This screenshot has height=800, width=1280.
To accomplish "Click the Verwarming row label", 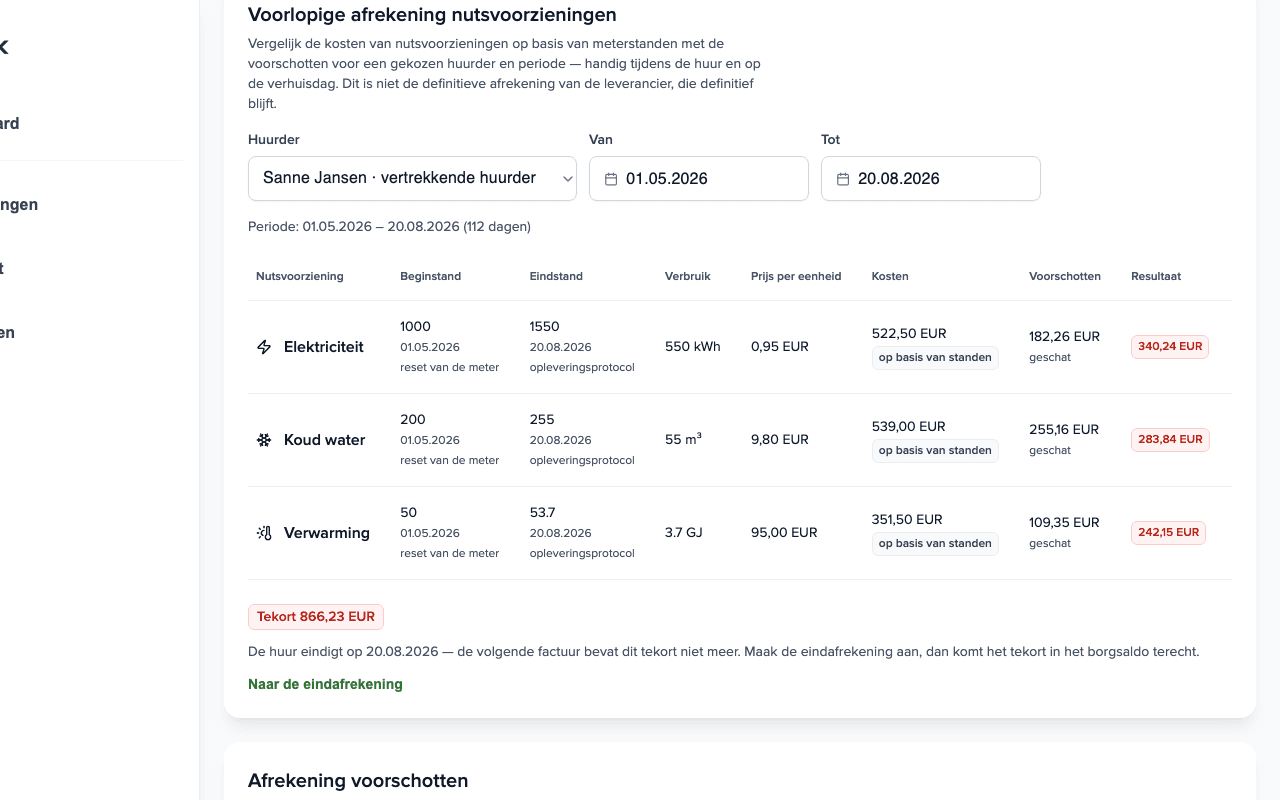I will coord(327,533).
